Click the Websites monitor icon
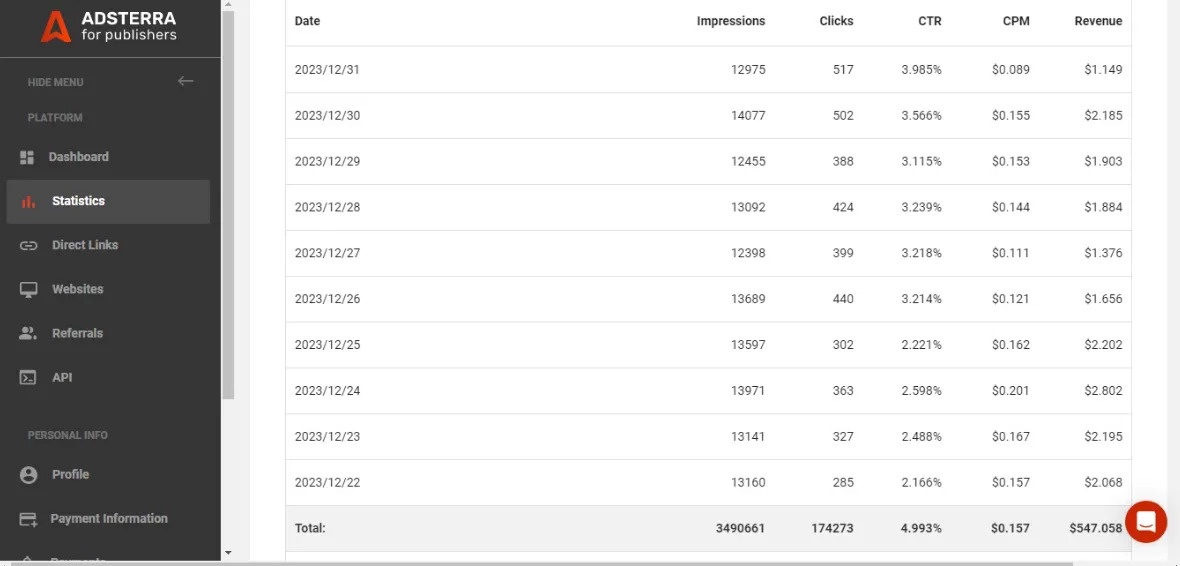This screenshot has width=1180, height=566. pyautogui.click(x=28, y=289)
